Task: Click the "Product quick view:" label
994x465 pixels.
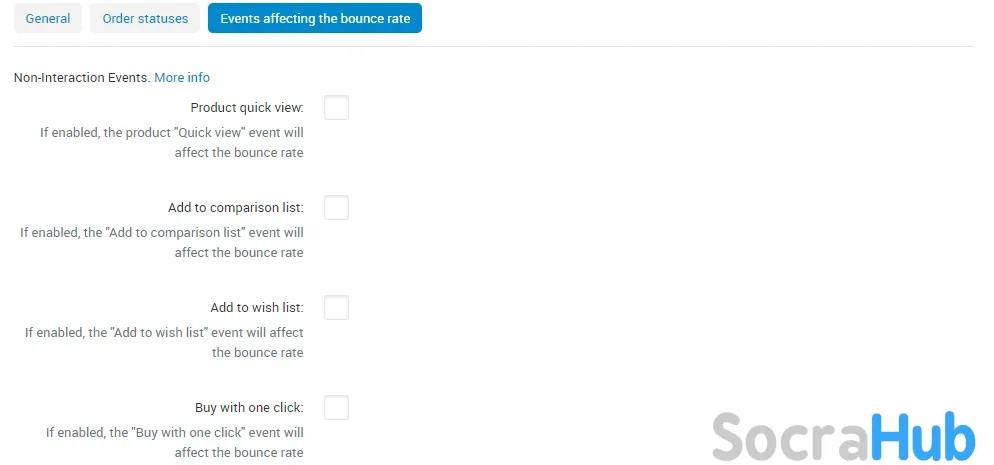Action: point(247,108)
